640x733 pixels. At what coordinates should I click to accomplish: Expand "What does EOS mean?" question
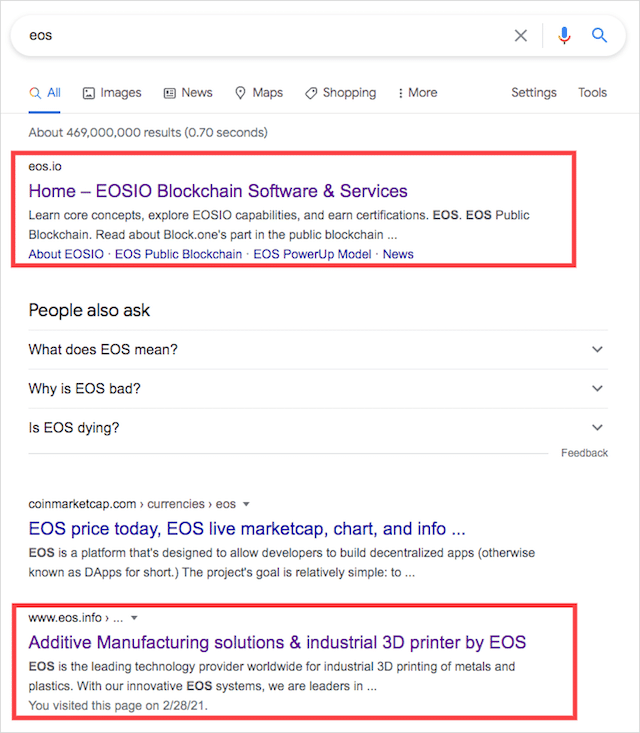(598, 350)
